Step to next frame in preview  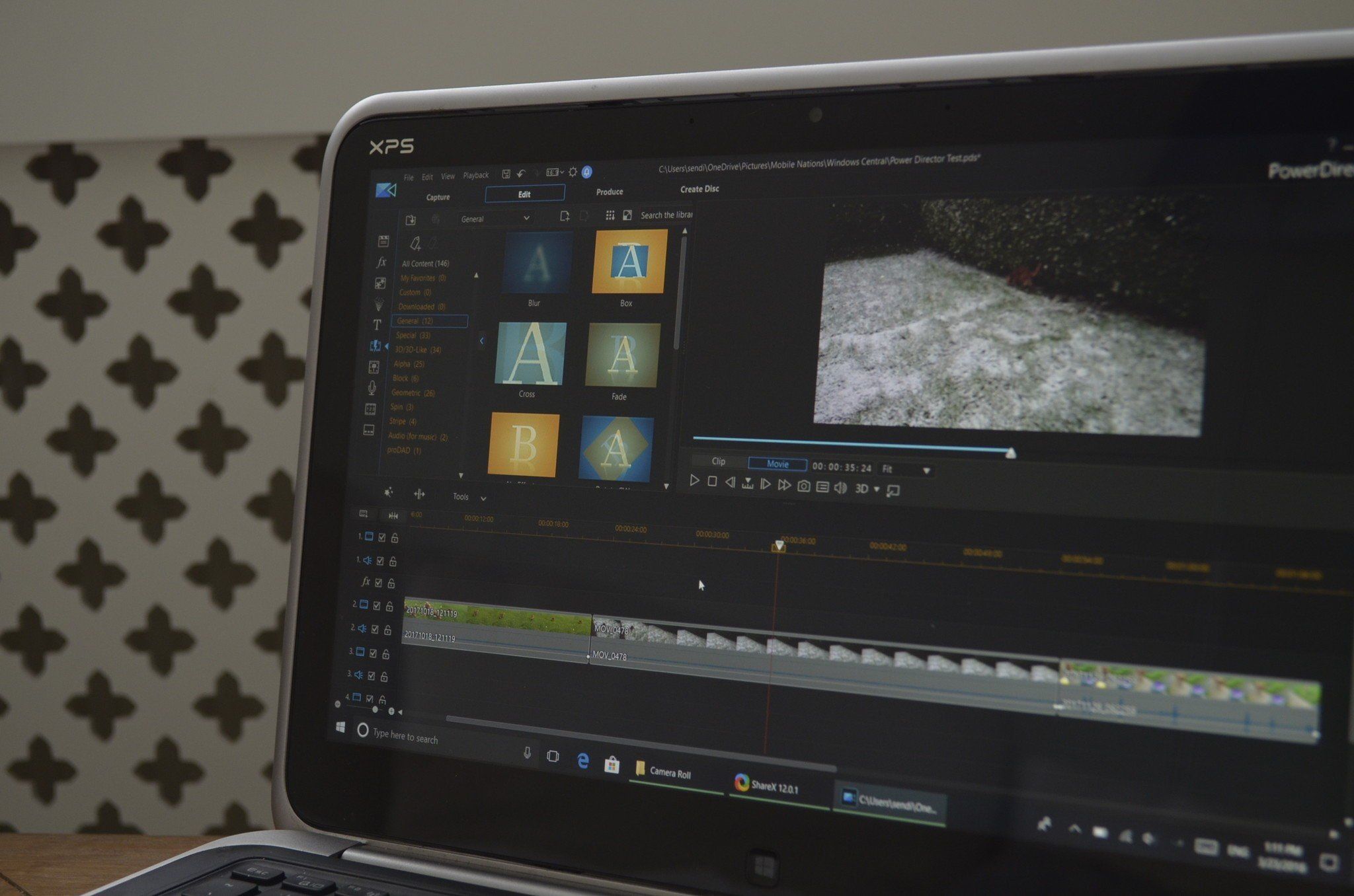766,484
